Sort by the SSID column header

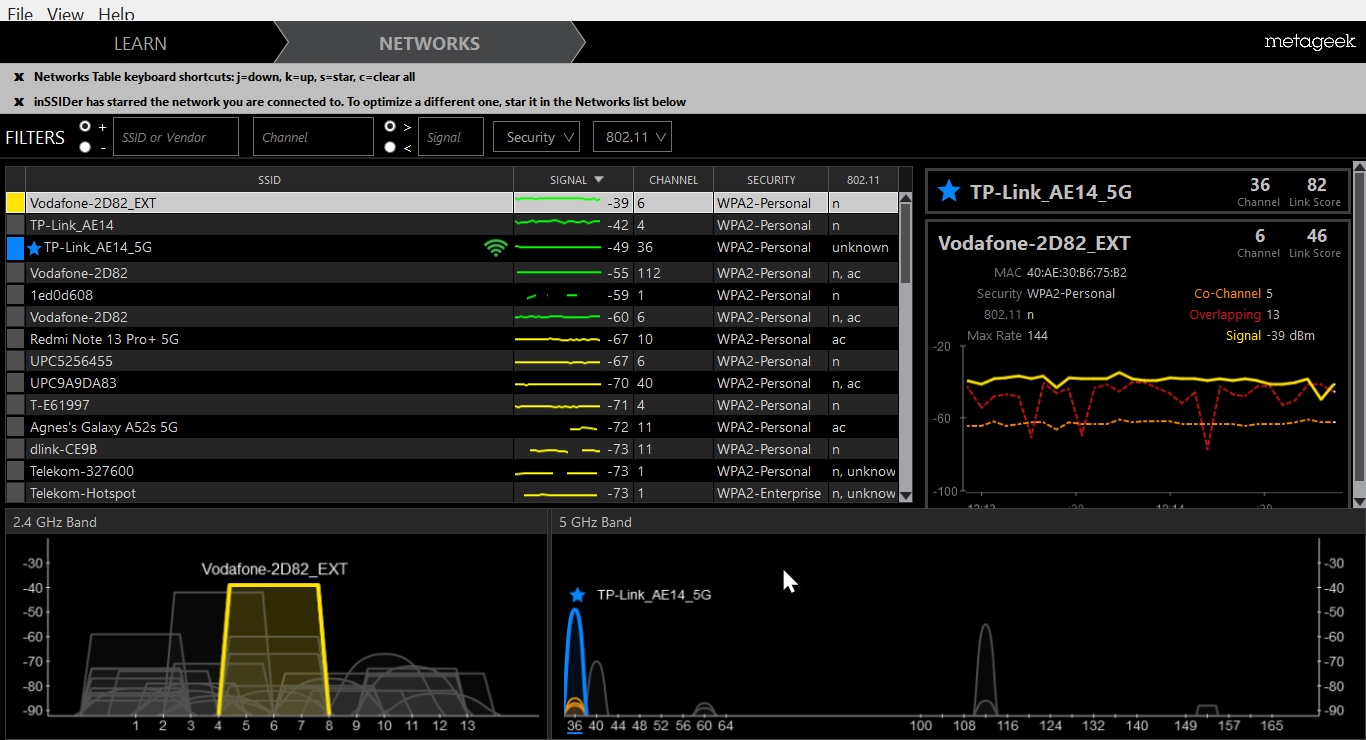(x=269, y=180)
